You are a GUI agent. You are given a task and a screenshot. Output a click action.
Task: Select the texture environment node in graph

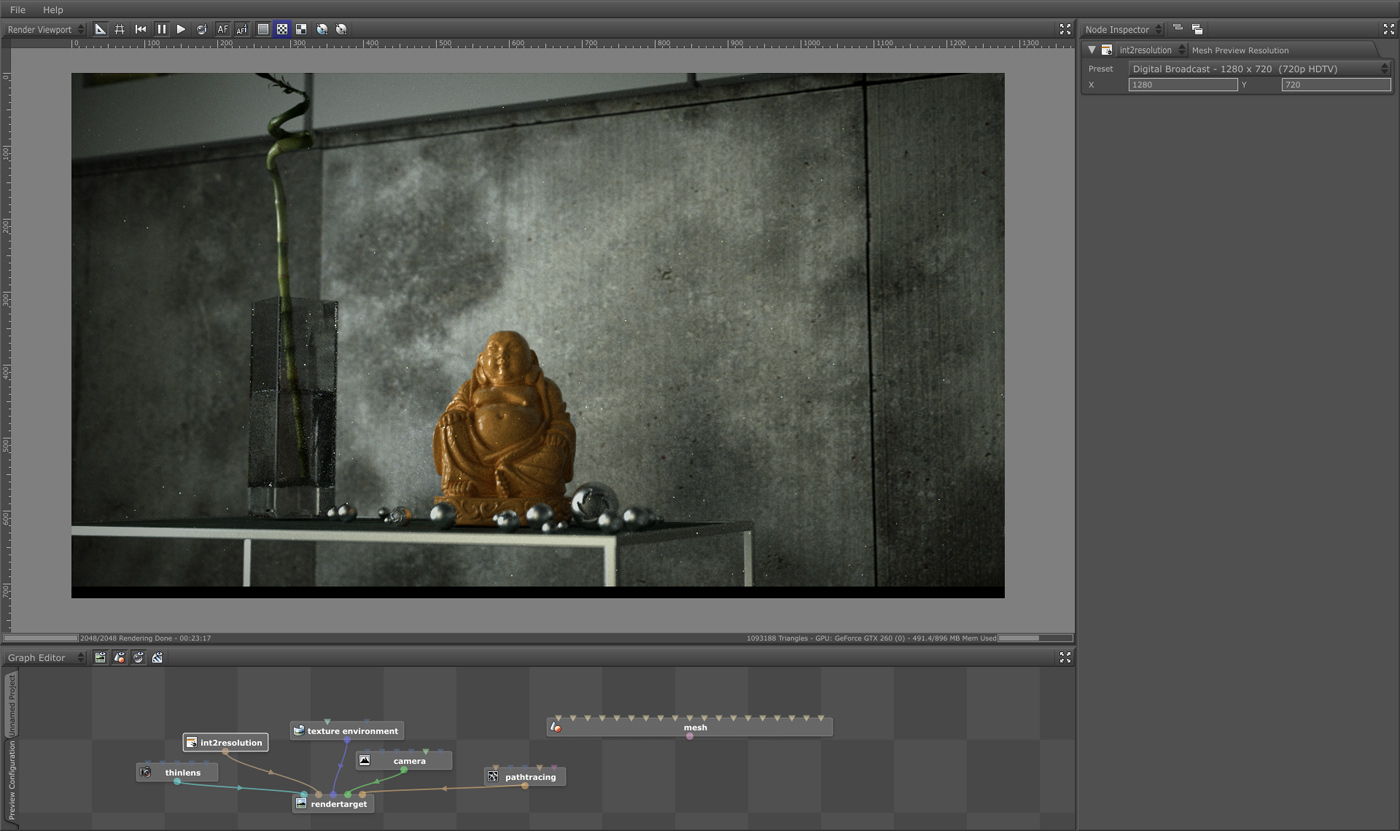[347, 731]
